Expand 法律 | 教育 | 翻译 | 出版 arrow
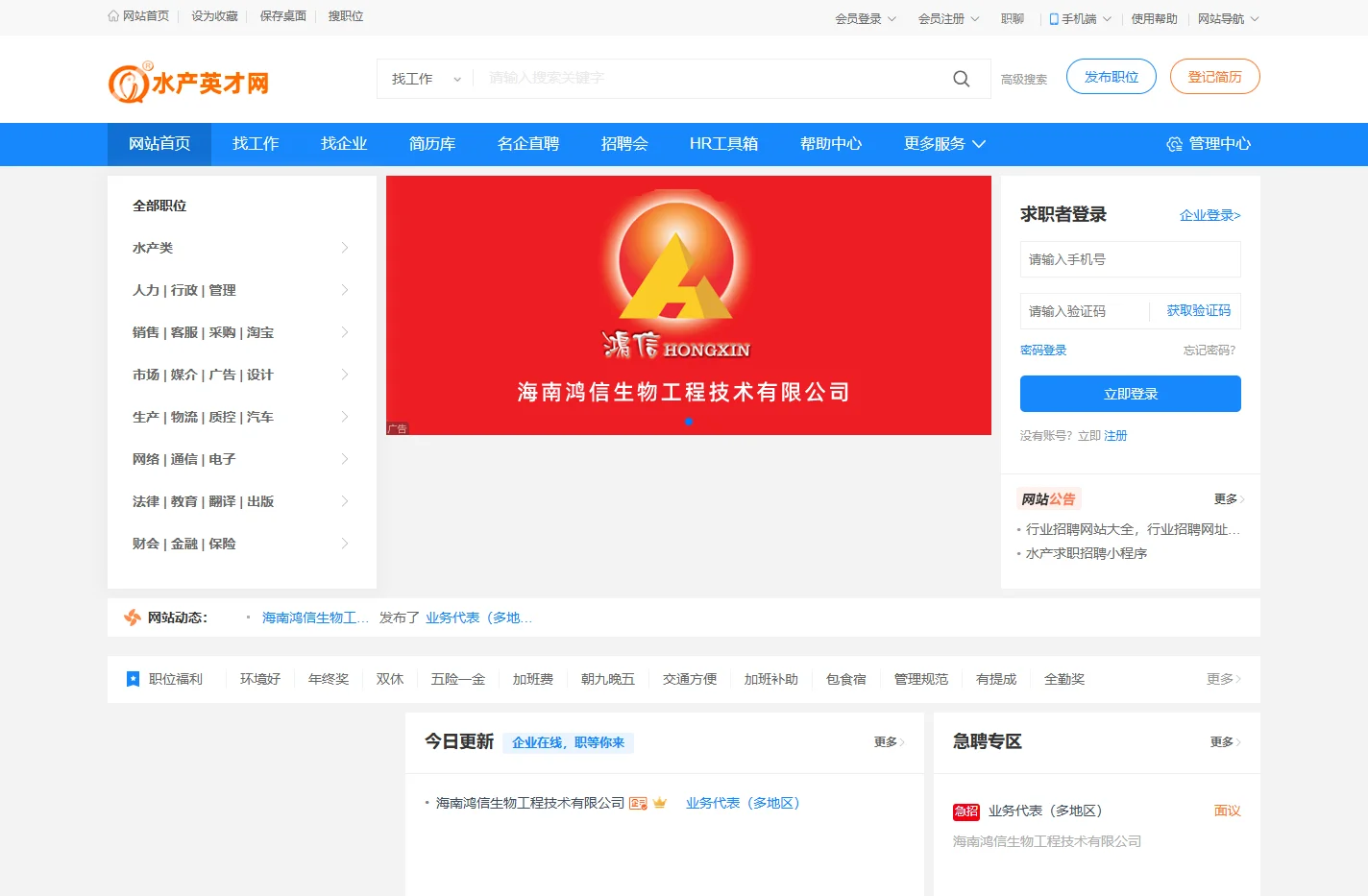 click(345, 501)
